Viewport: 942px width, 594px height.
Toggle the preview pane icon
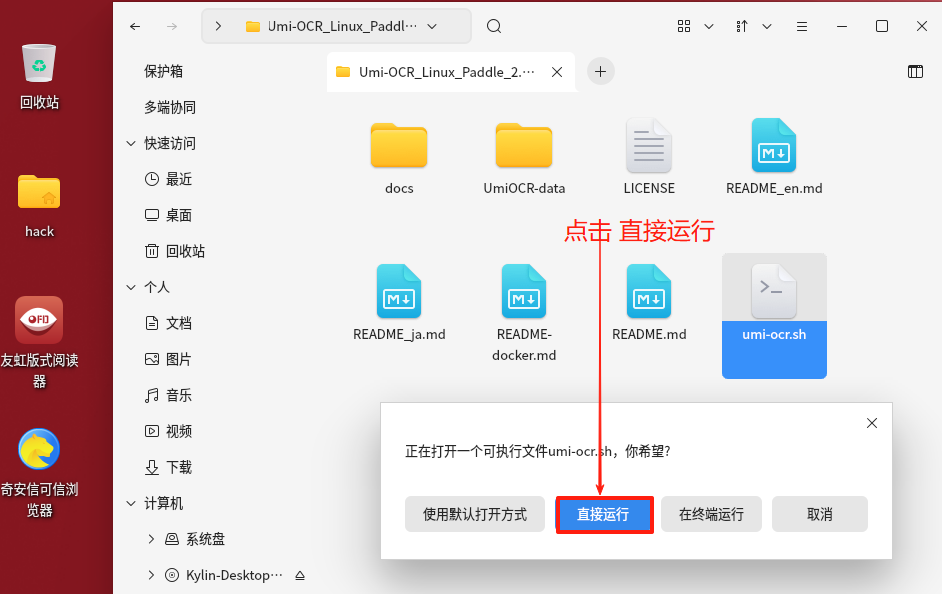[915, 72]
